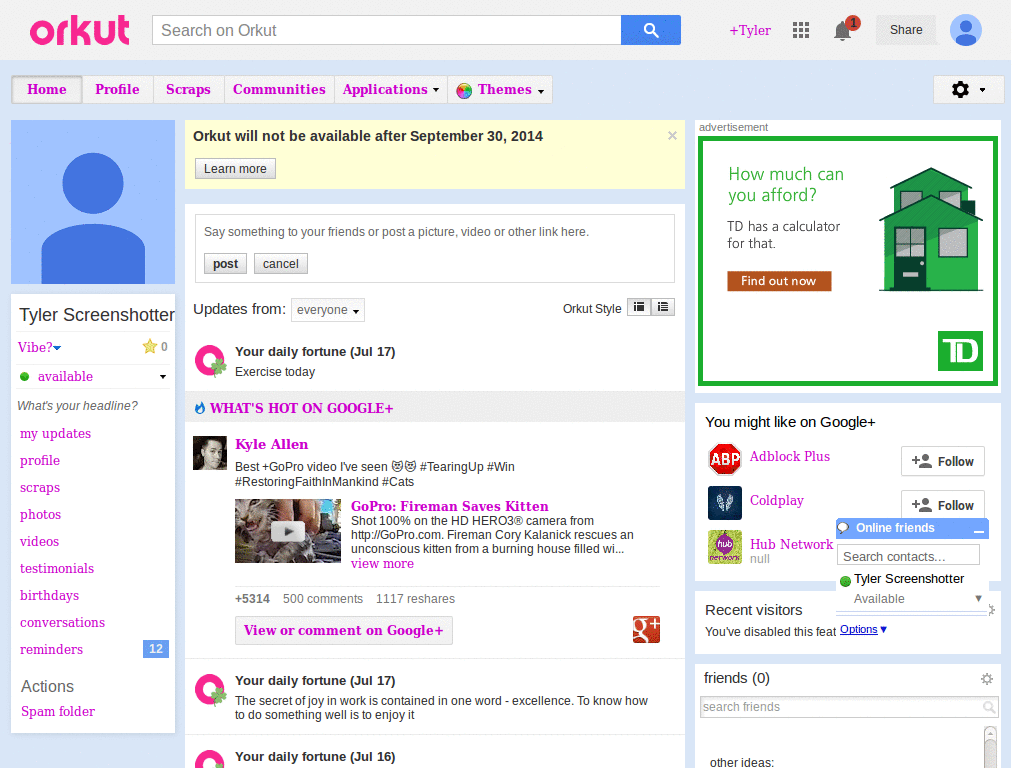Open the chat Options dropdown

click(863, 629)
